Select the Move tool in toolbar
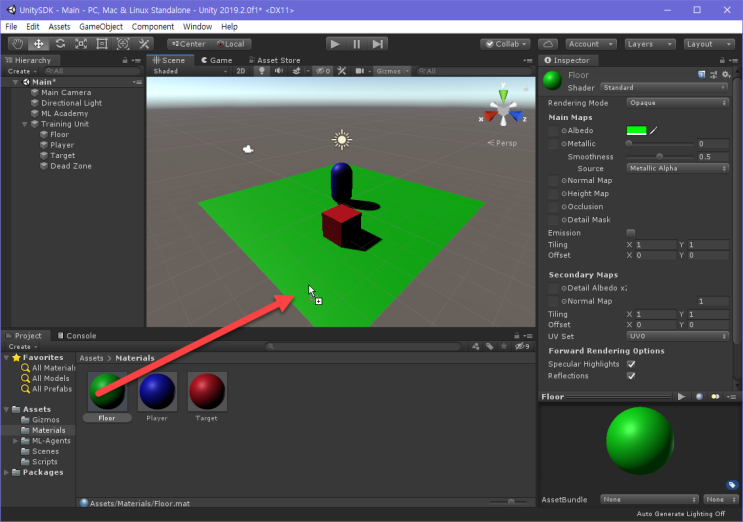 (39, 44)
